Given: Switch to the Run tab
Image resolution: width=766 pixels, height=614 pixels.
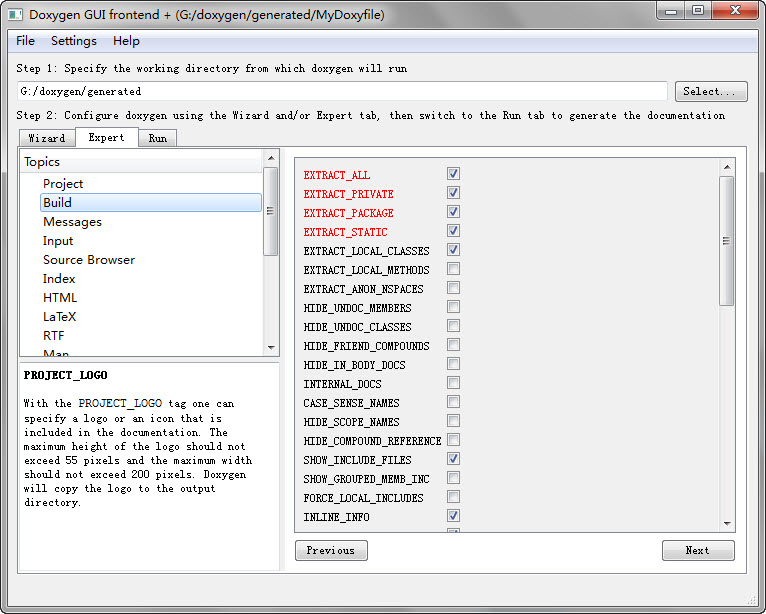Looking at the screenshot, I should [157, 138].
